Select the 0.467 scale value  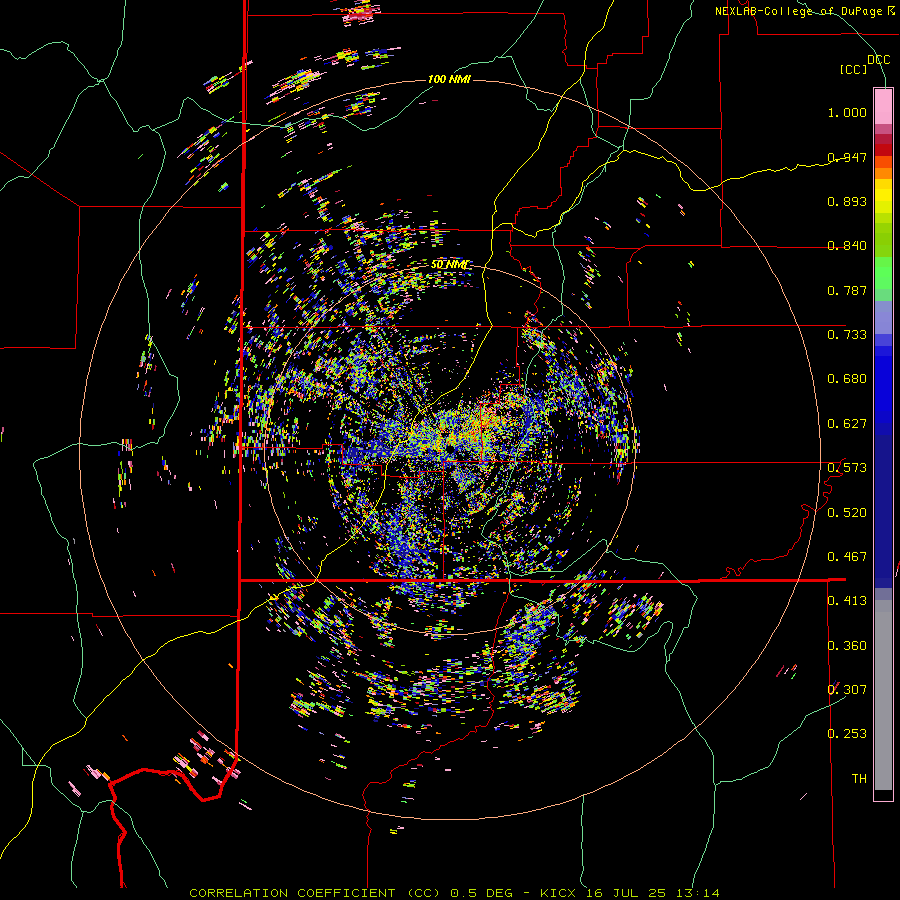[x=847, y=557]
